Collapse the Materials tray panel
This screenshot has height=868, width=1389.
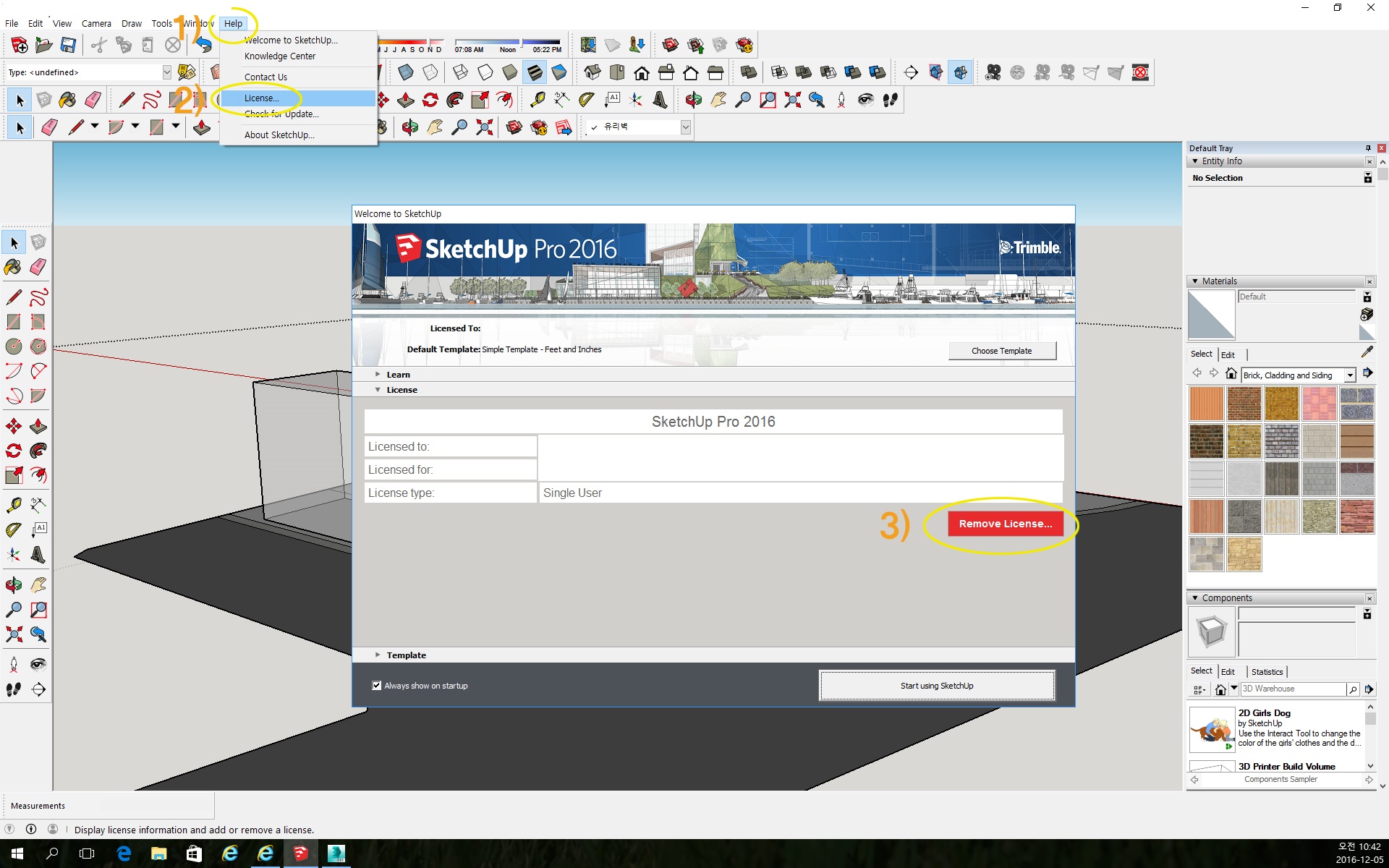(1194, 281)
